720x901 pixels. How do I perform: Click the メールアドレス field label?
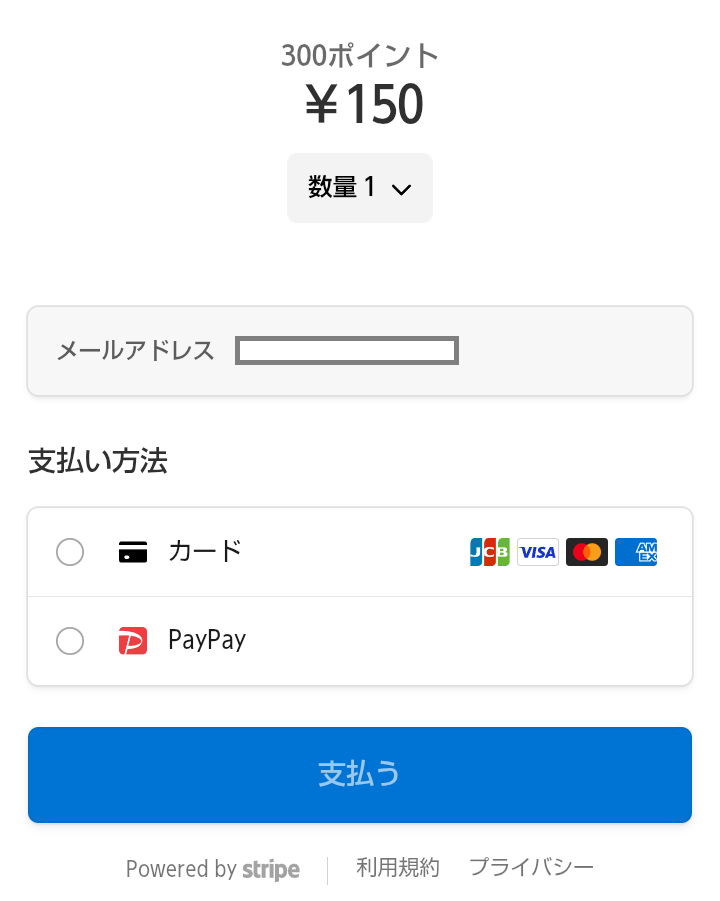135,351
